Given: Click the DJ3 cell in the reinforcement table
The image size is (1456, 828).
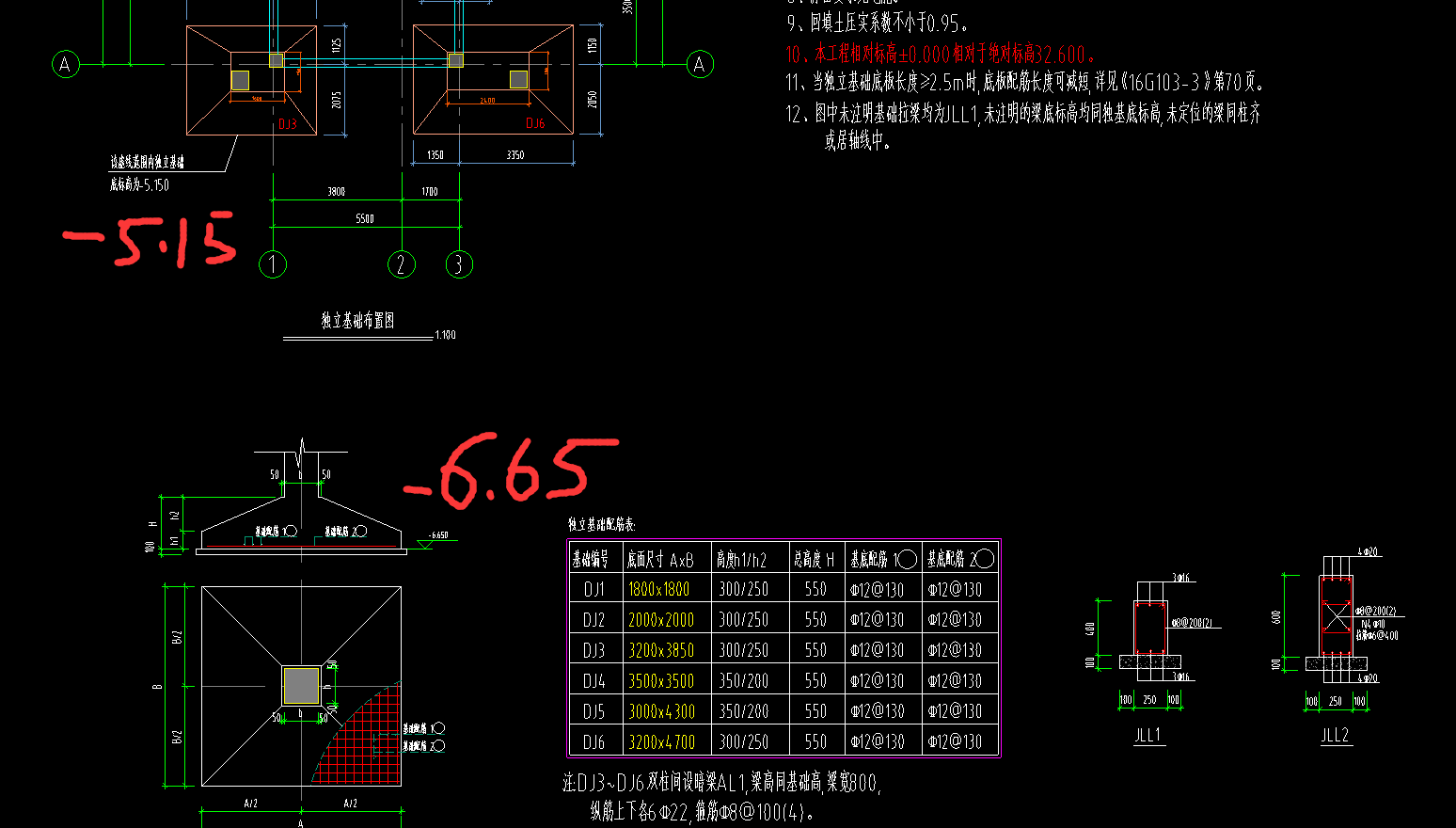Looking at the screenshot, I should pos(594,651).
